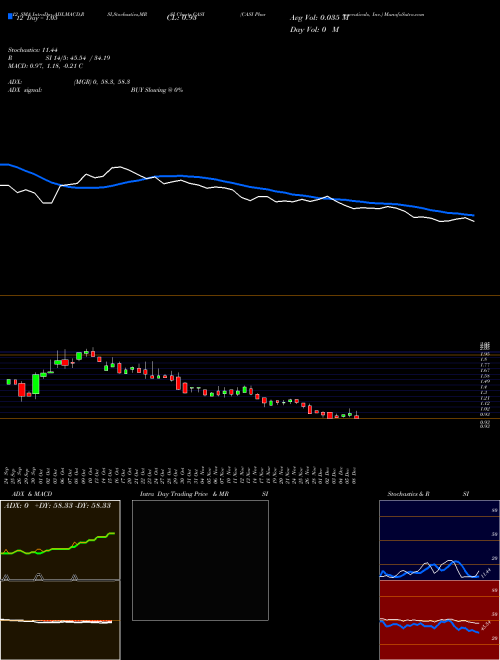The width and height of the screenshot is (500, 660).
Task: Click the tall green candlestick near chart start
Action: [36, 384]
